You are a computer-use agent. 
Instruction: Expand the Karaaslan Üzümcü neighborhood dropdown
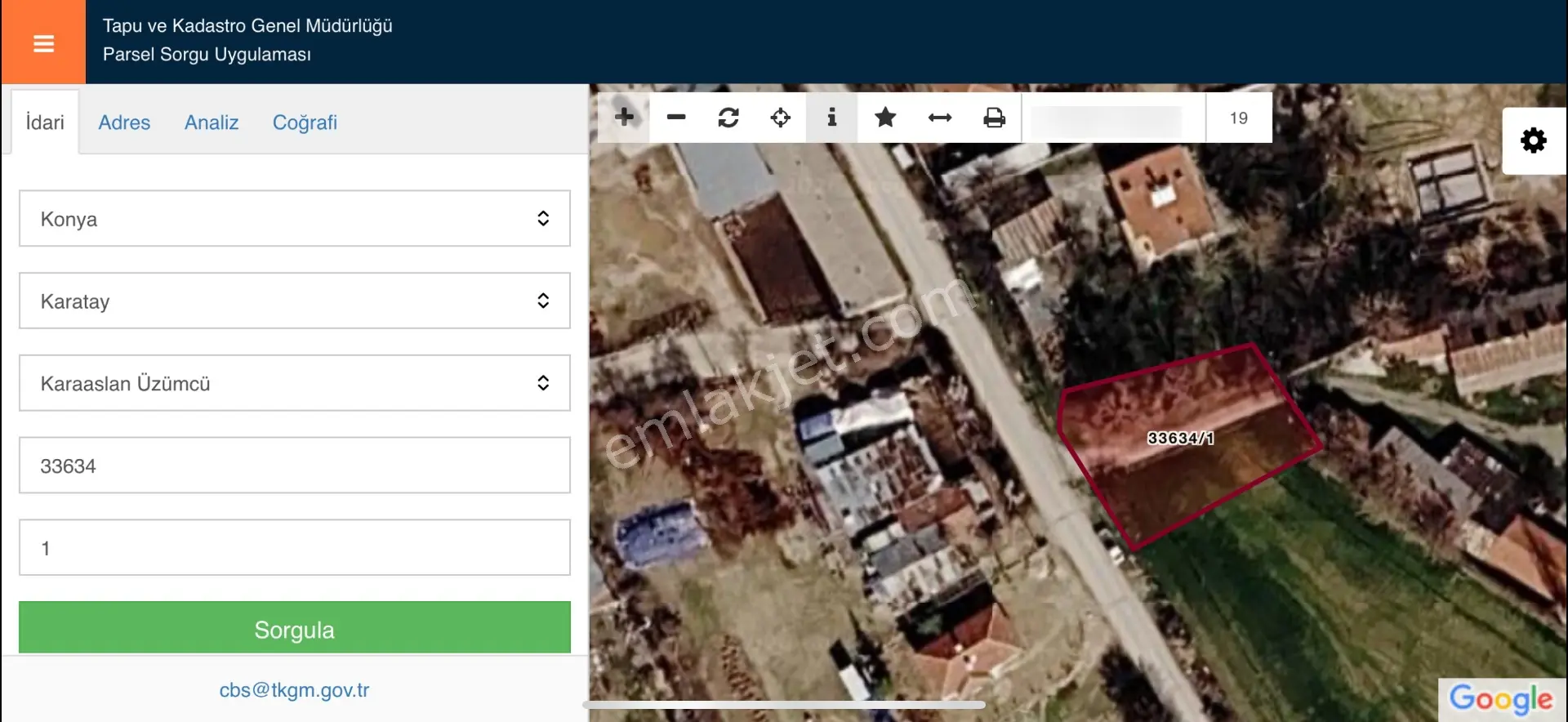(295, 383)
